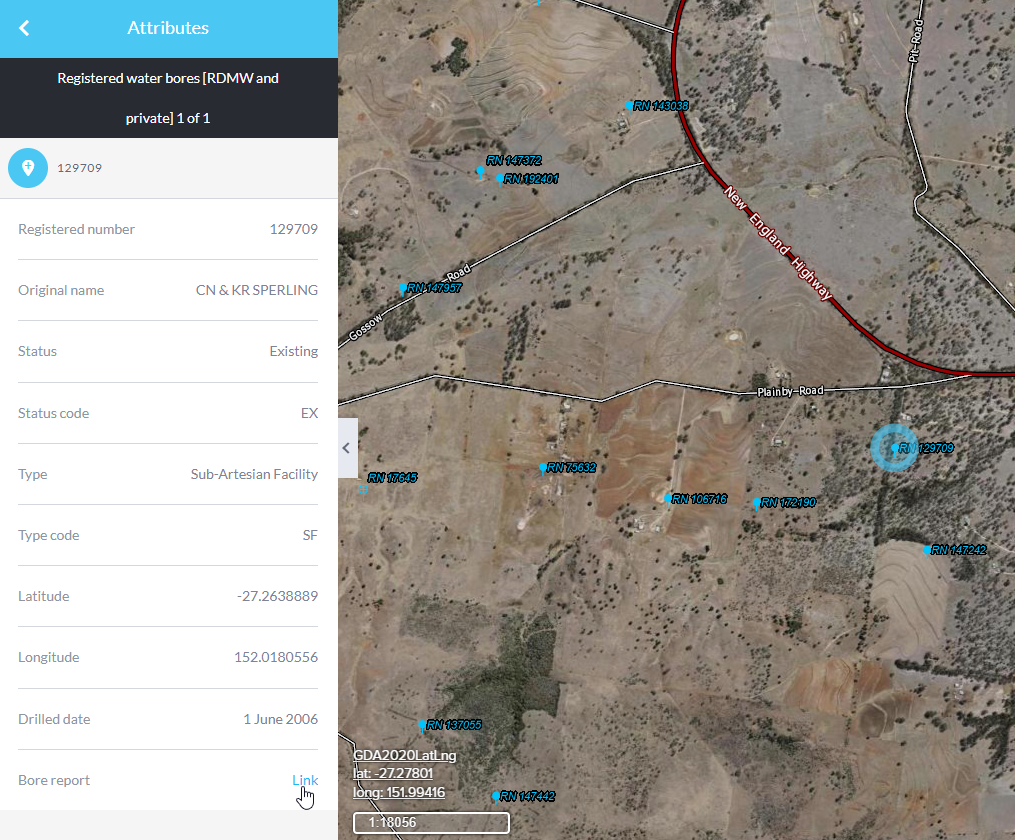Select bore marker RN 192401
The image size is (1015, 840).
pyautogui.click(x=500, y=179)
